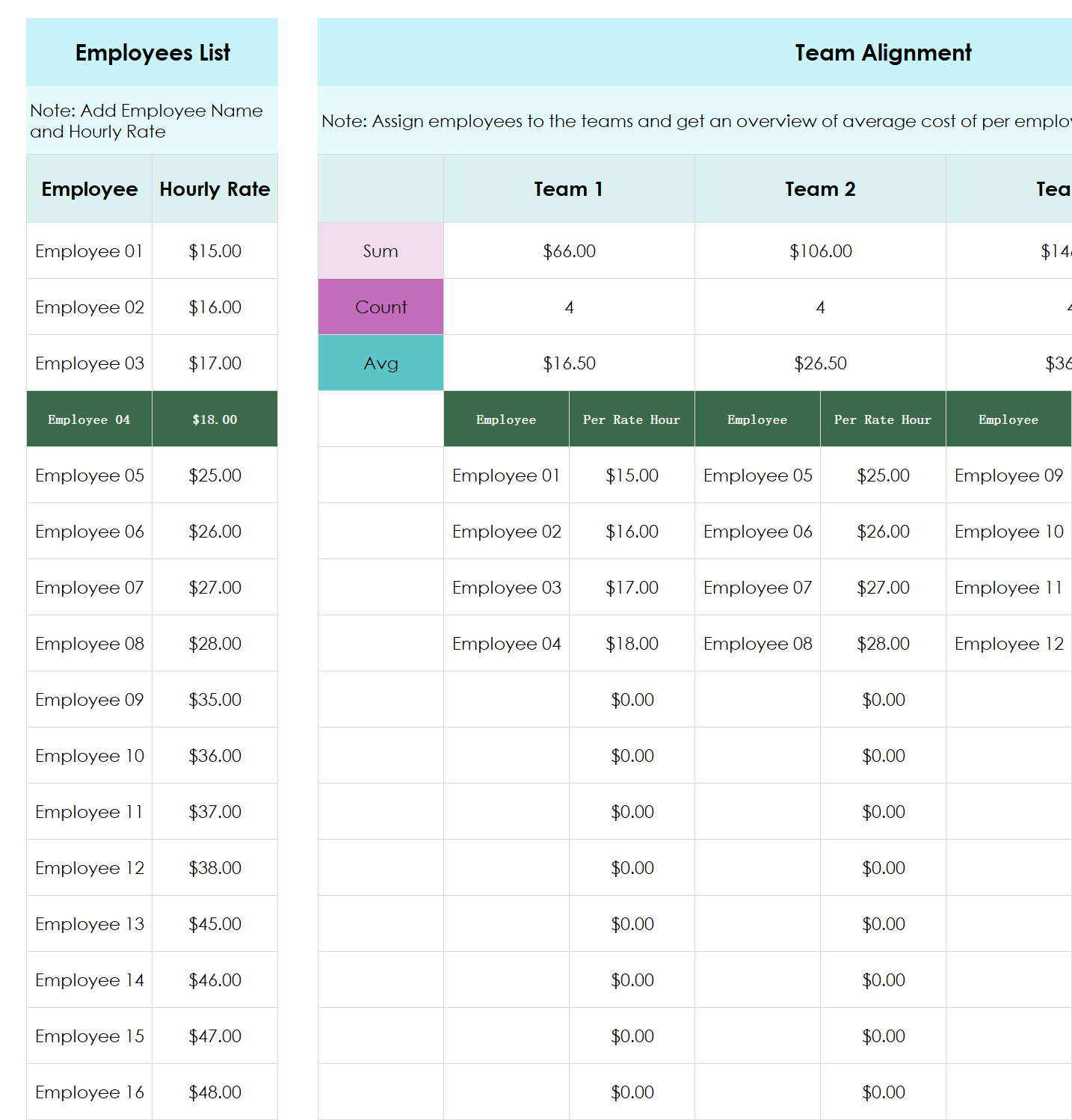Select Team 2 rate $28.00
1072x1120 pixels.
pyautogui.click(x=883, y=643)
